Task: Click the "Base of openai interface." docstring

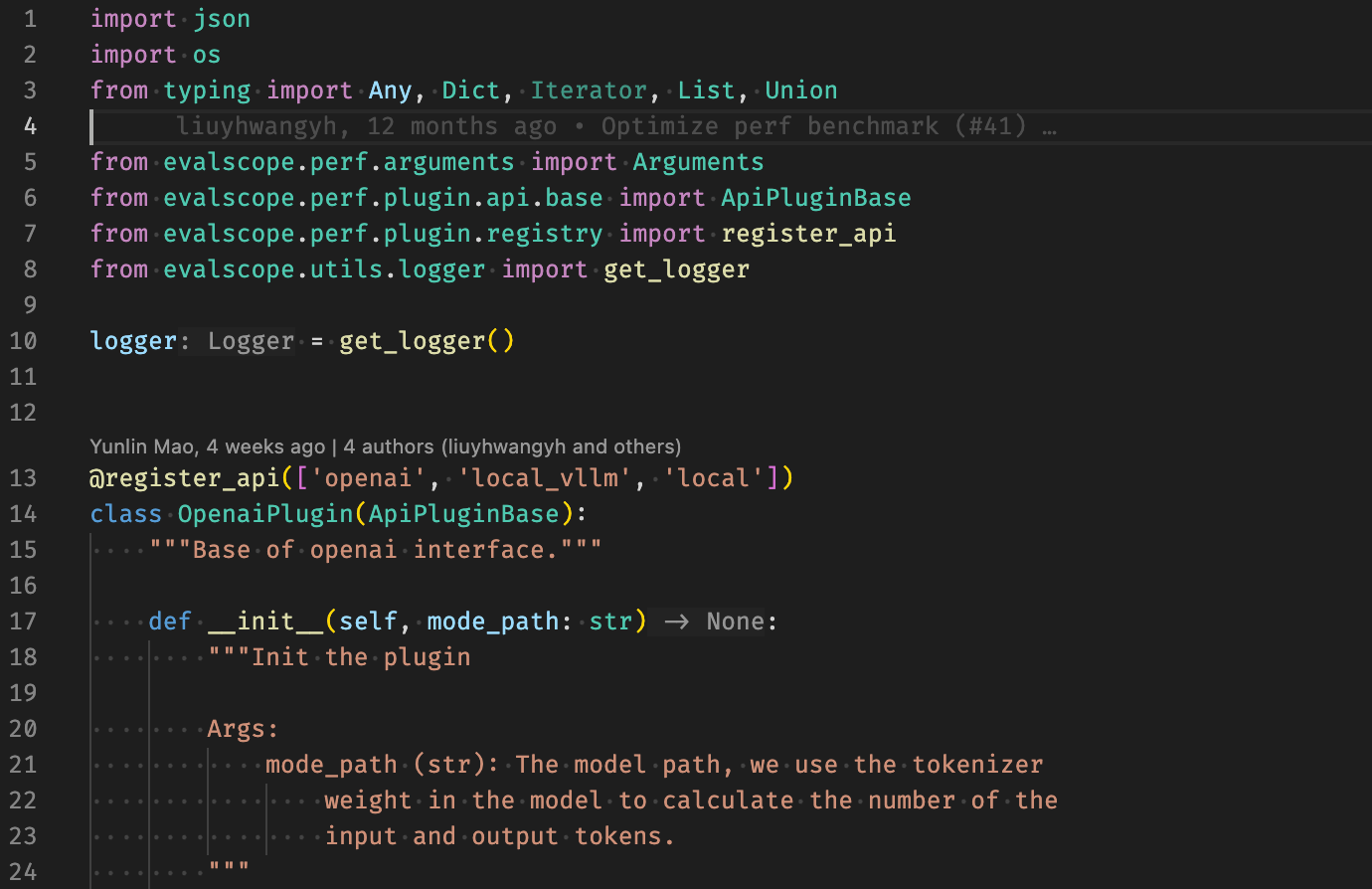Action: pyautogui.click(x=376, y=550)
